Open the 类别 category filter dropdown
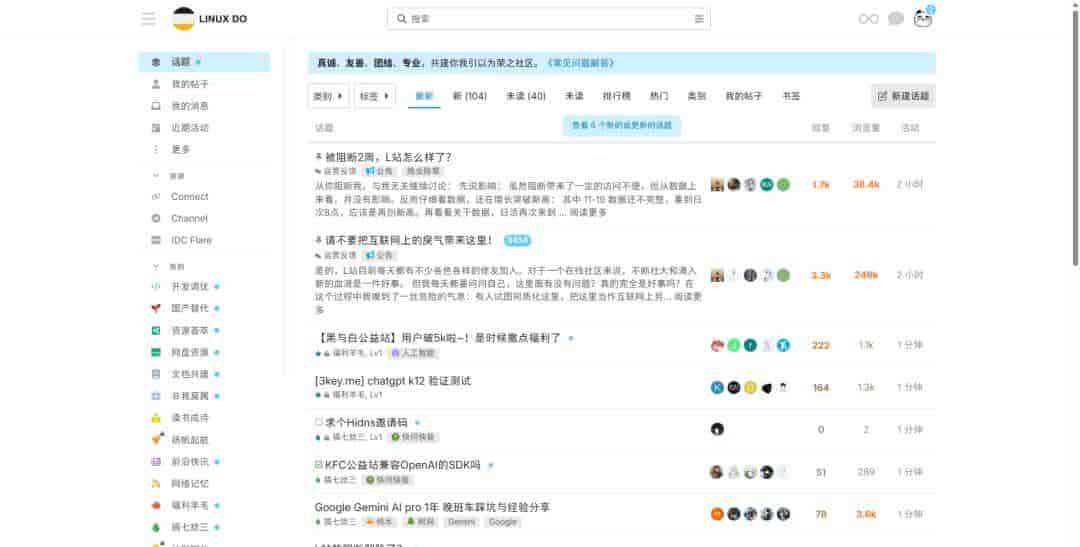This screenshot has height=547, width=1080. 328,96
